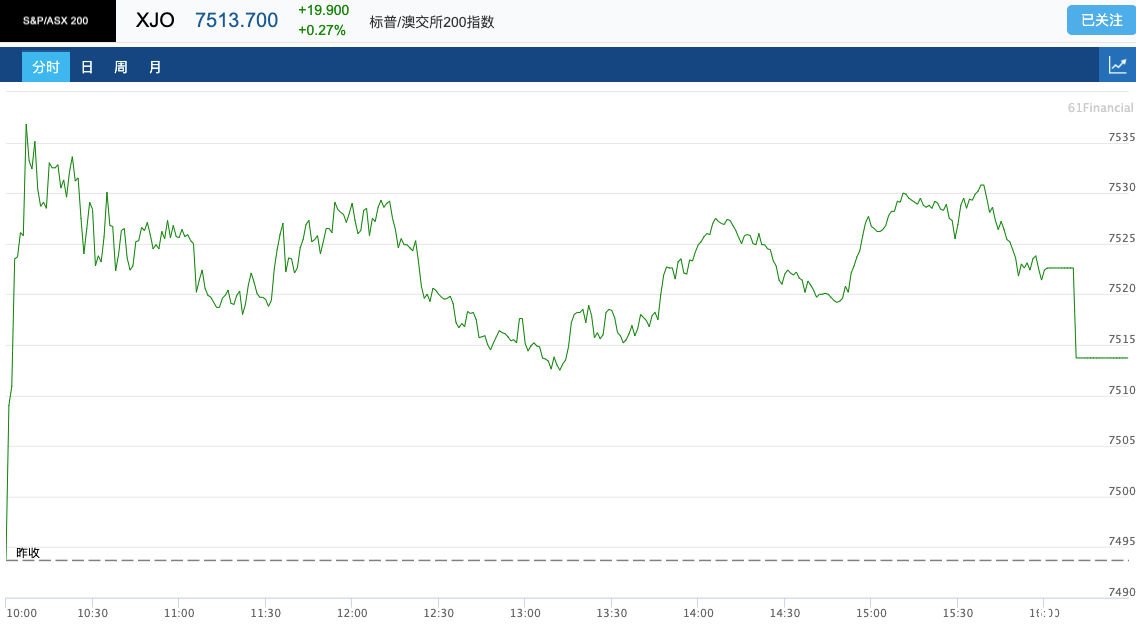The width and height of the screenshot is (1136, 624).
Task: Click the +0.27% percentage change
Action: click(322, 30)
